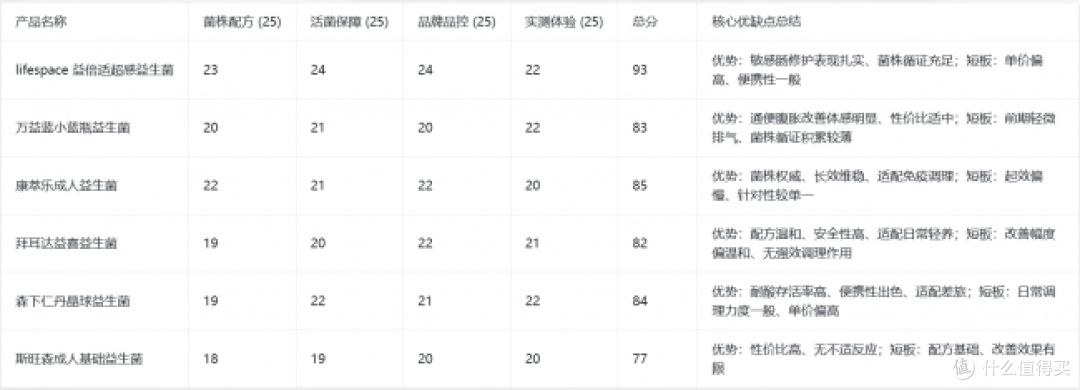Click the total score 85 cell
This screenshot has height=390, width=1080.
click(x=640, y=185)
